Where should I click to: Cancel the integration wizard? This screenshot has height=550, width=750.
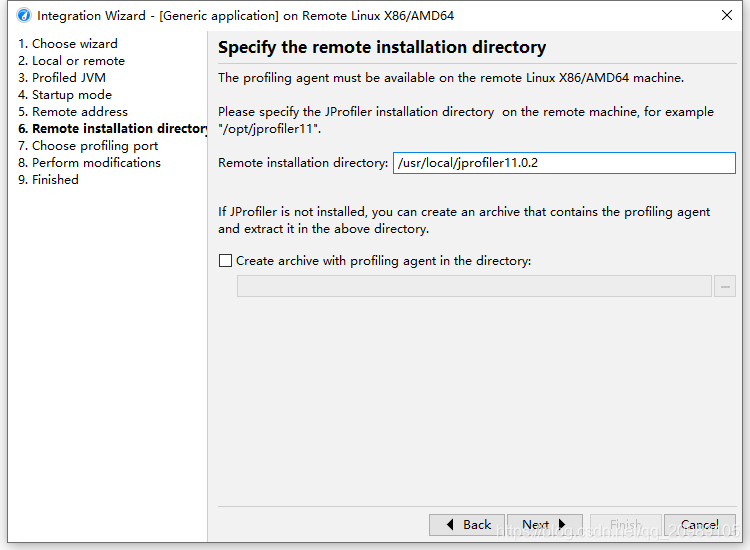pos(700,525)
